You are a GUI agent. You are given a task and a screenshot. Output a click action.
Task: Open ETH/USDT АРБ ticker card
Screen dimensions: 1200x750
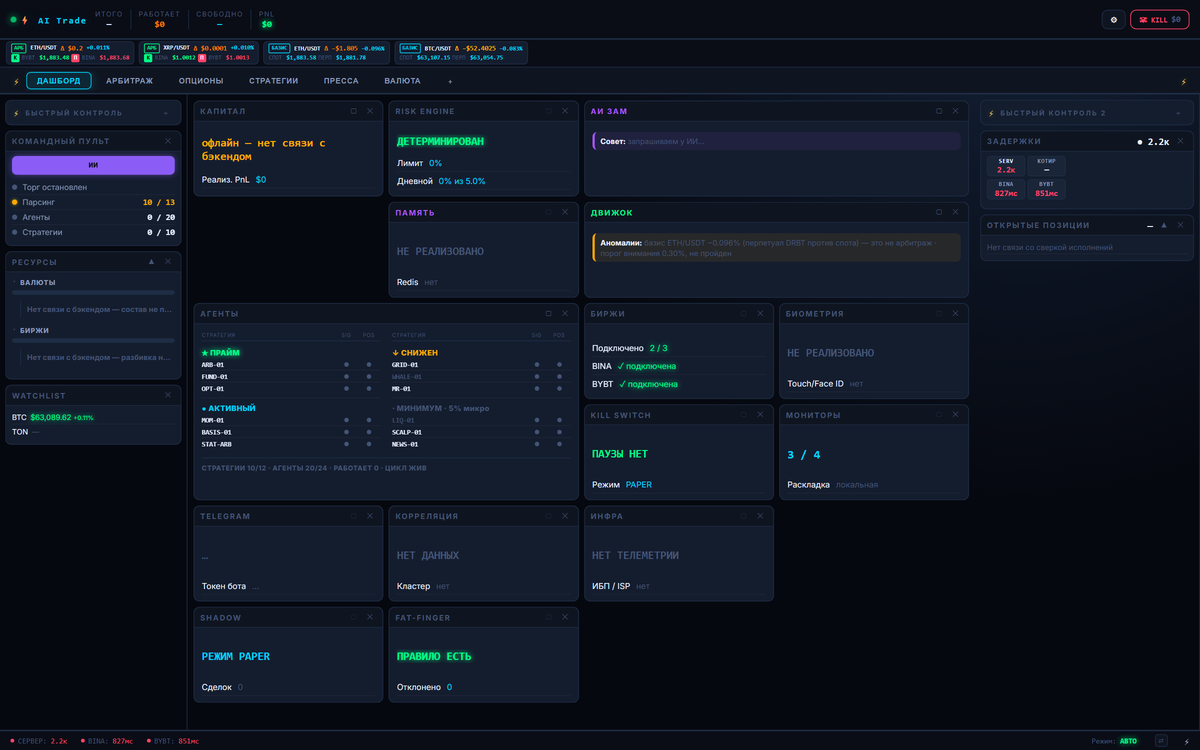(71, 52)
